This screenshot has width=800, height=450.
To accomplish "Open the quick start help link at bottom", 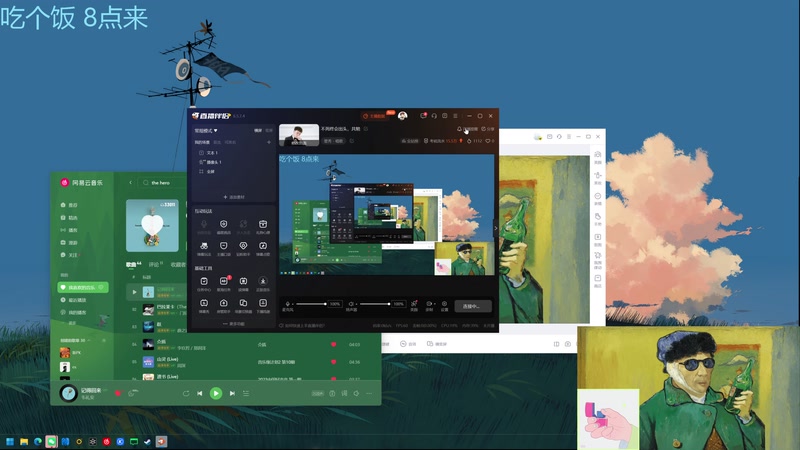I will [302, 326].
